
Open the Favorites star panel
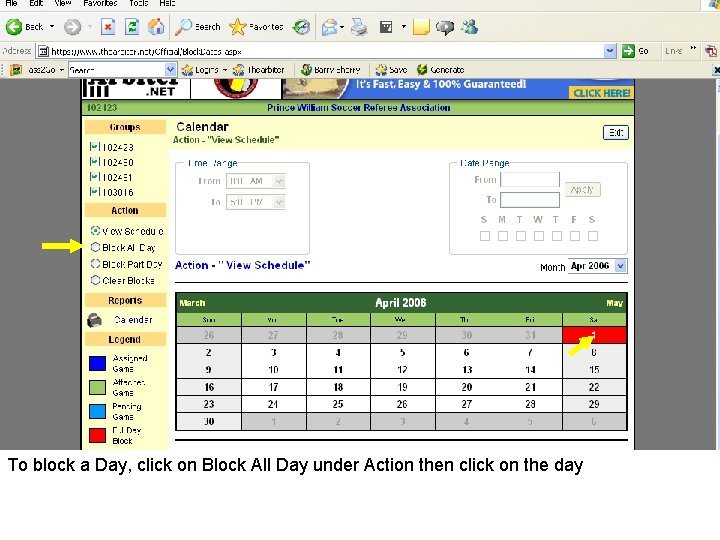click(x=256, y=27)
